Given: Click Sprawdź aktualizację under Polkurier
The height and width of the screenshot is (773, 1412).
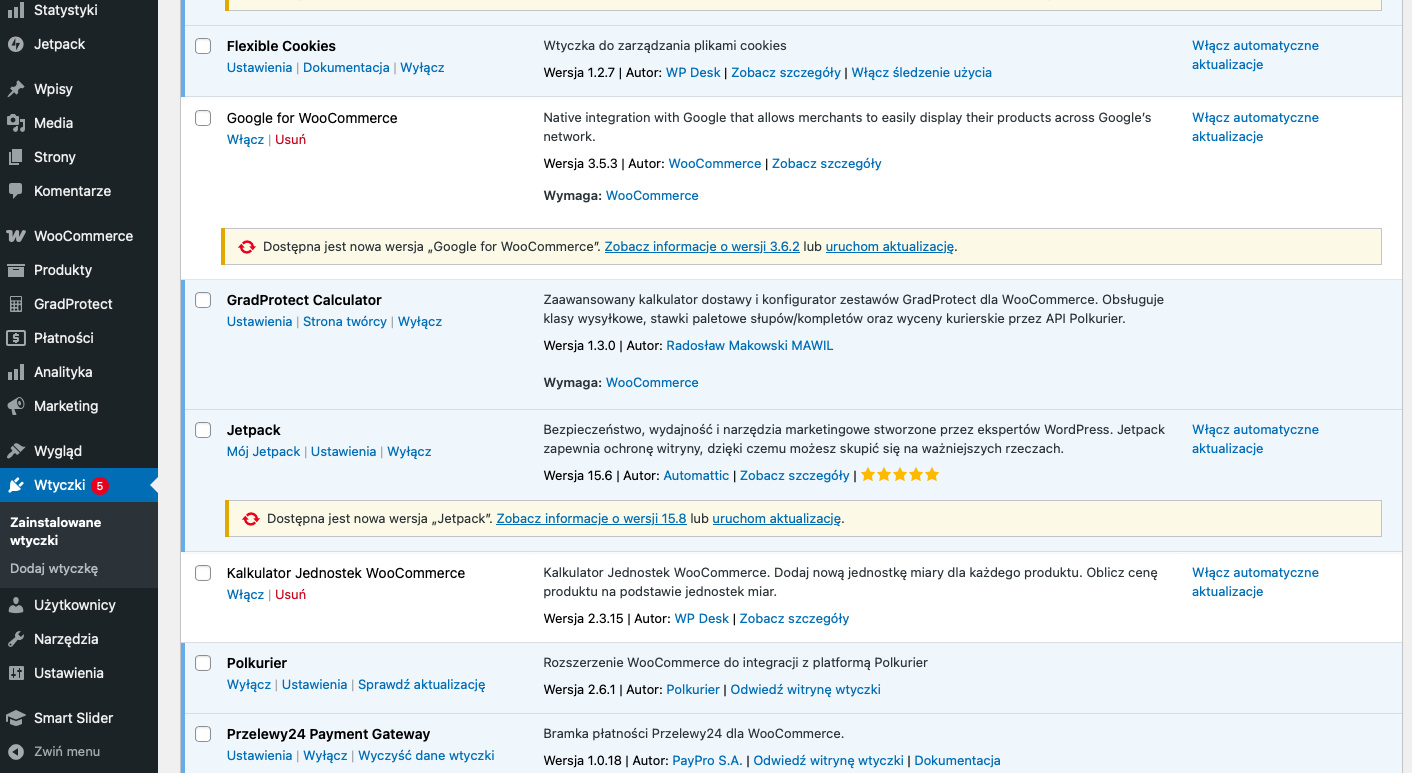Looking at the screenshot, I should 421,685.
